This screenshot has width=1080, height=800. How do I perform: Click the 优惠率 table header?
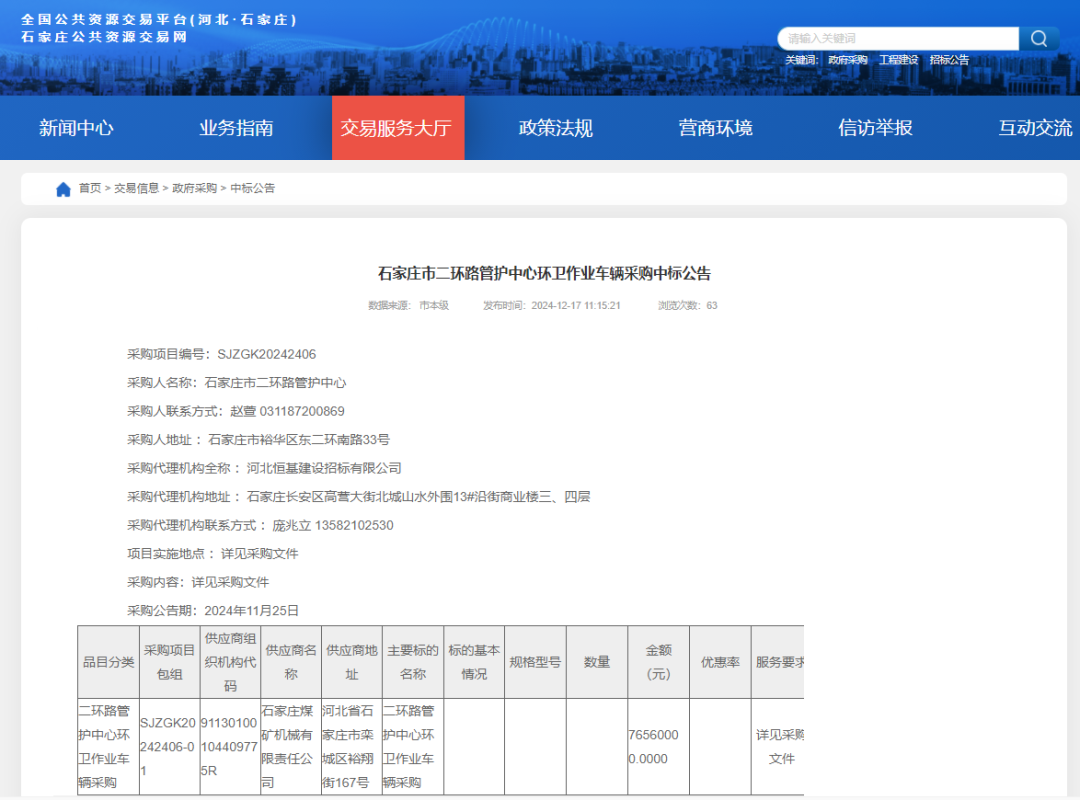720,662
